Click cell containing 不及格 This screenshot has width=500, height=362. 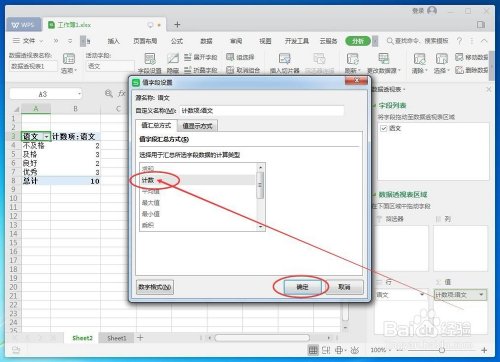point(36,146)
